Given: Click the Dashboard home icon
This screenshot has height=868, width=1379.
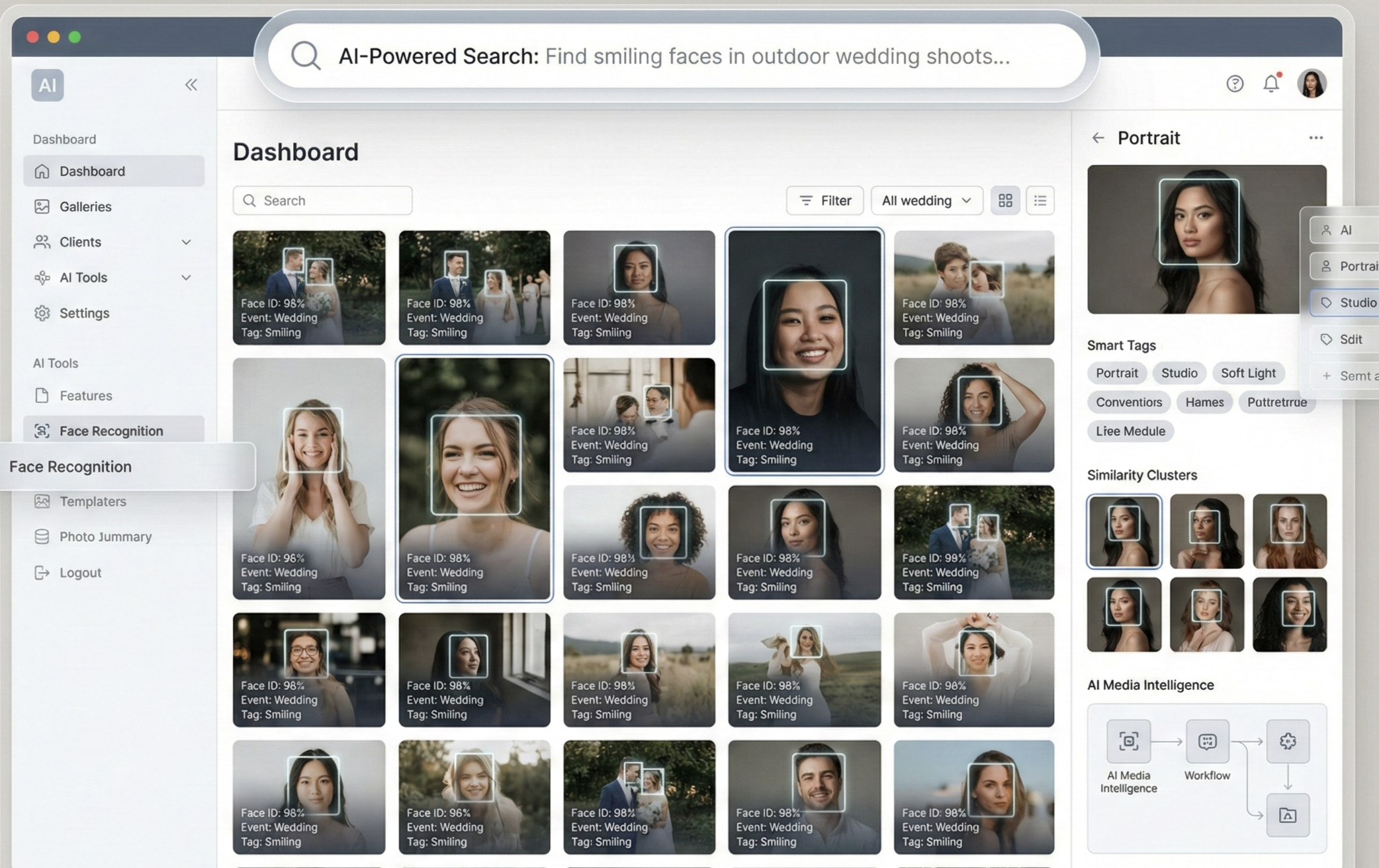Looking at the screenshot, I should click(42, 171).
